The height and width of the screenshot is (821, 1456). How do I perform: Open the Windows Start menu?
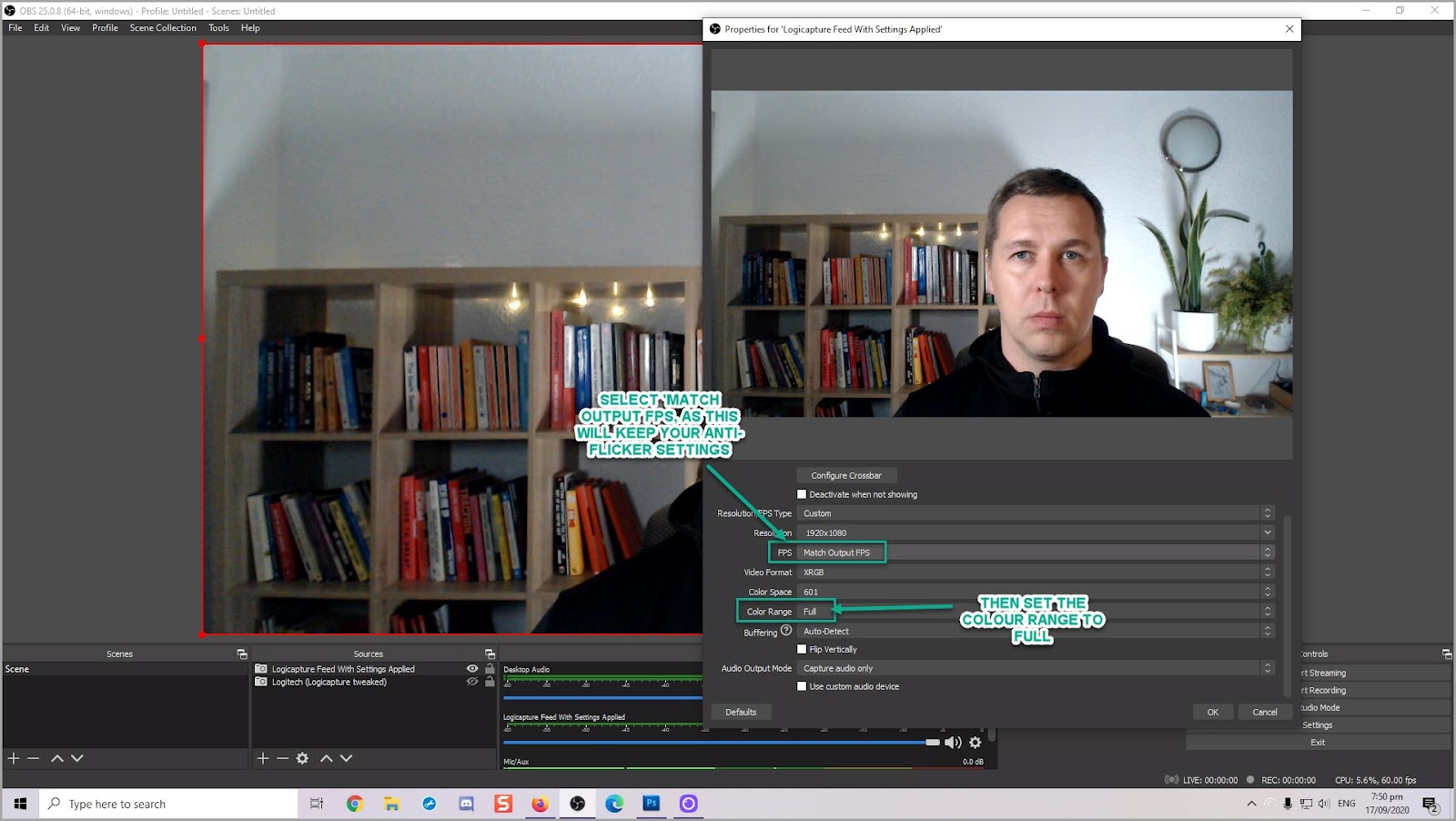pyautogui.click(x=20, y=804)
